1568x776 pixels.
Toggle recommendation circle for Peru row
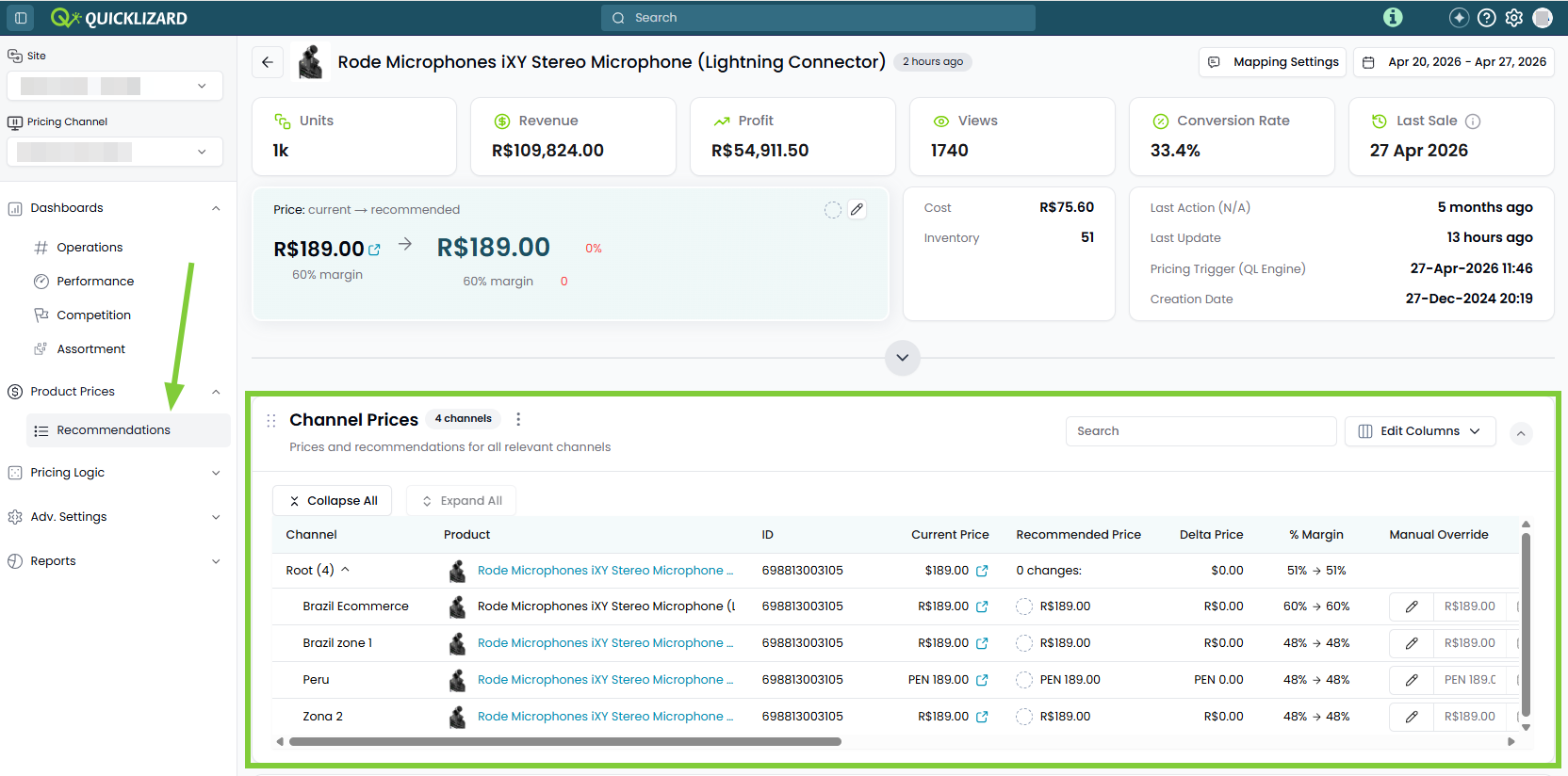[x=1024, y=680]
